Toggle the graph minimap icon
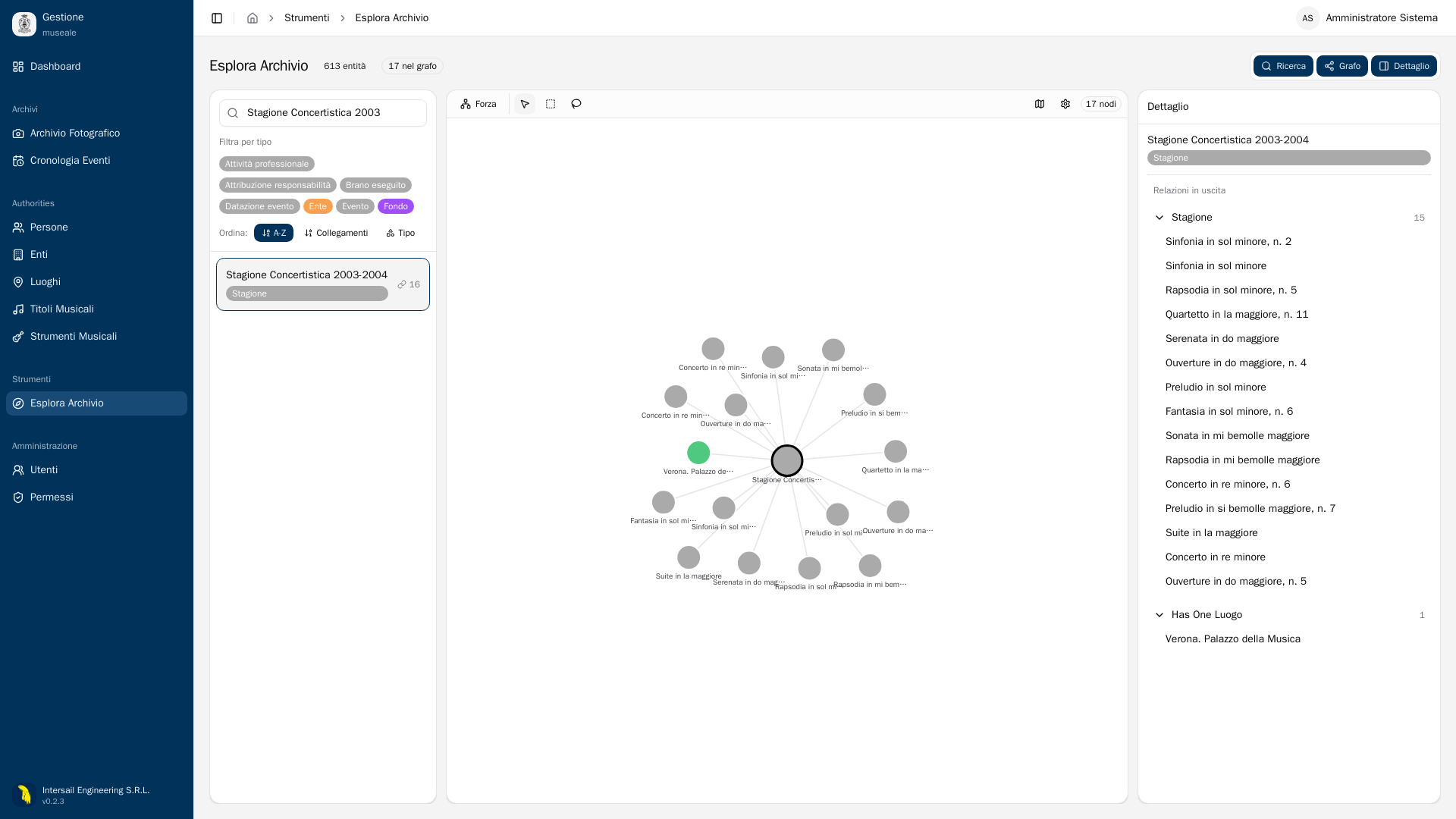 point(1040,104)
